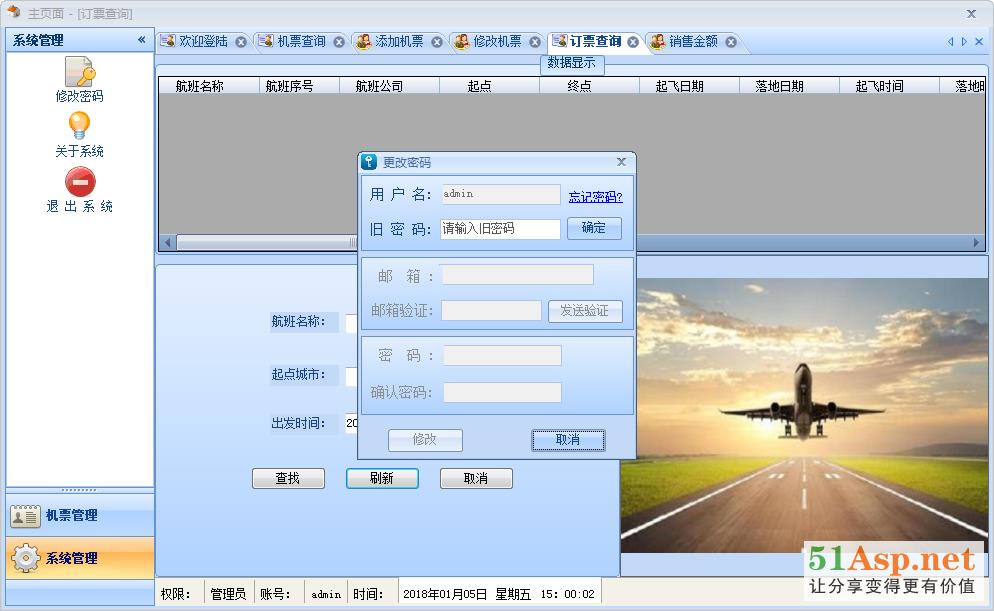Close the 销售金额 tab with its x icon
Screen dimensions: 994x611
click(731, 42)
